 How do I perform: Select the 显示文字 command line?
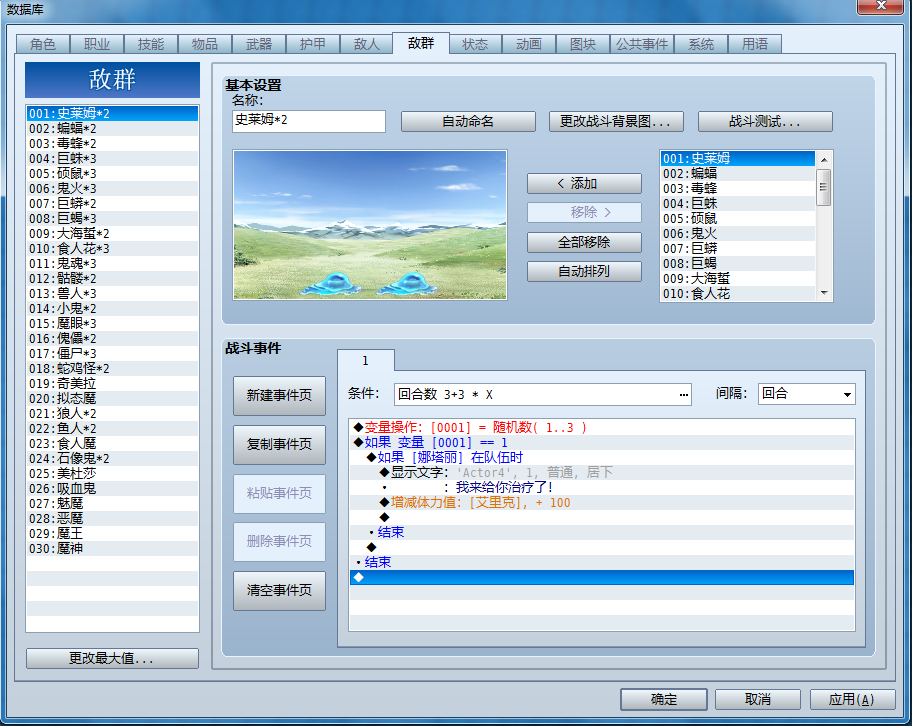point(602,472)
